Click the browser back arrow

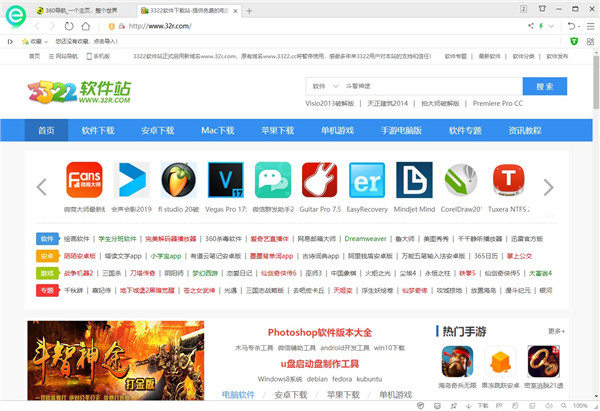coord(37,26)
